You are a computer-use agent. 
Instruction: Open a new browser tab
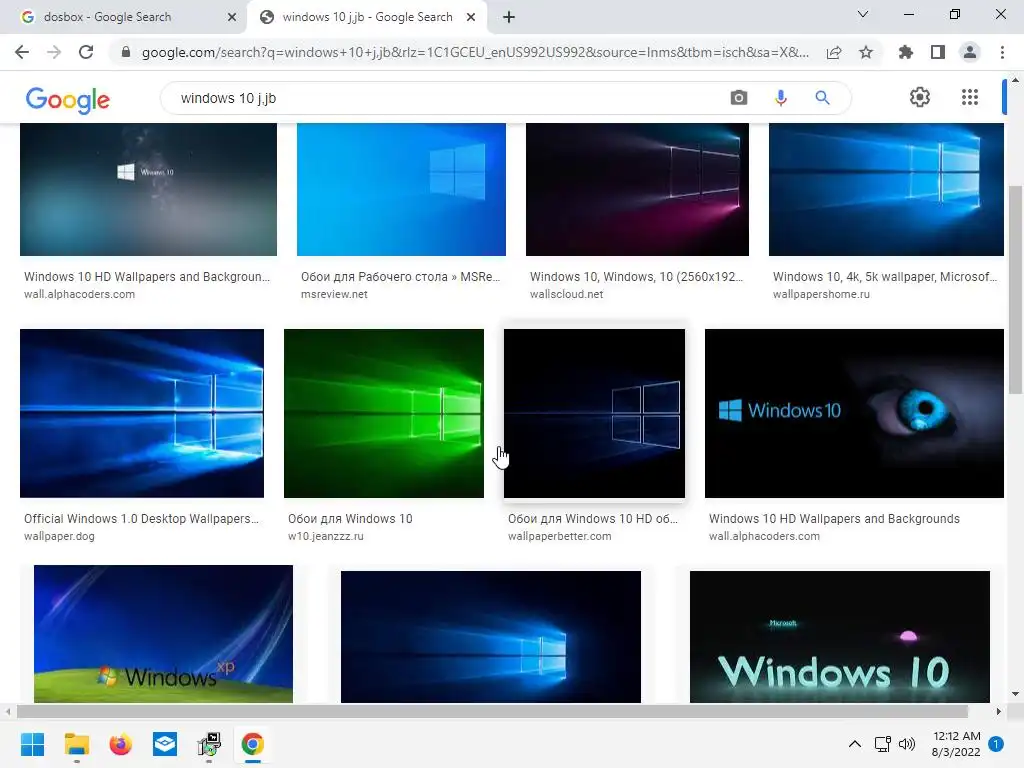pyautogui.click(x=509, y=17)
